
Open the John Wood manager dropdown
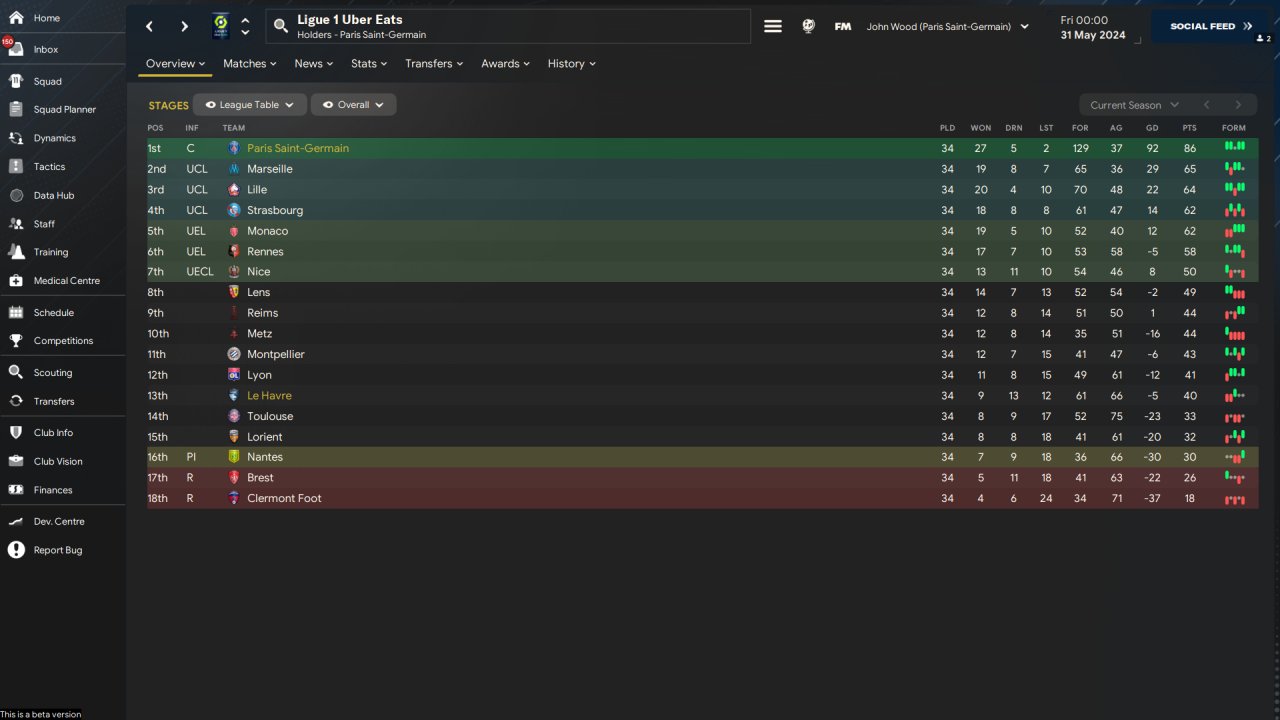947,27
